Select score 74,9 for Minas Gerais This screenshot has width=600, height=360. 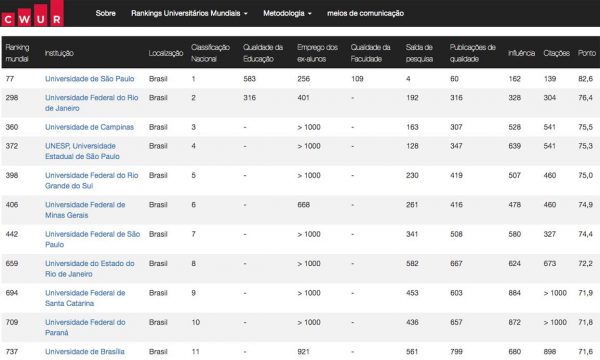point(585,205)
